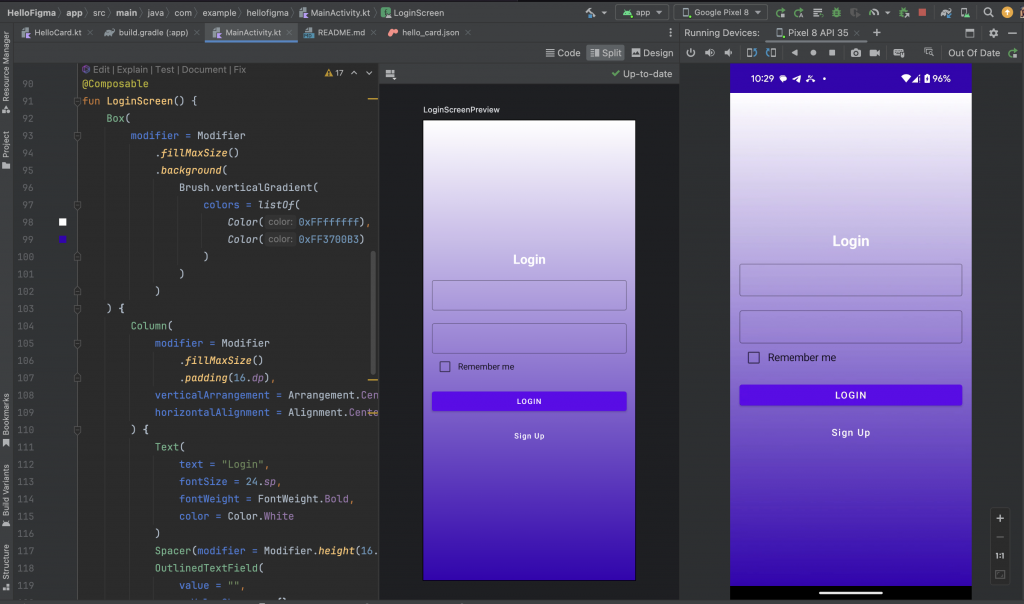Viewport: 1024px width, 604px height.
Task: Click Sign Up link on the emulator
Action: (850, 432)
